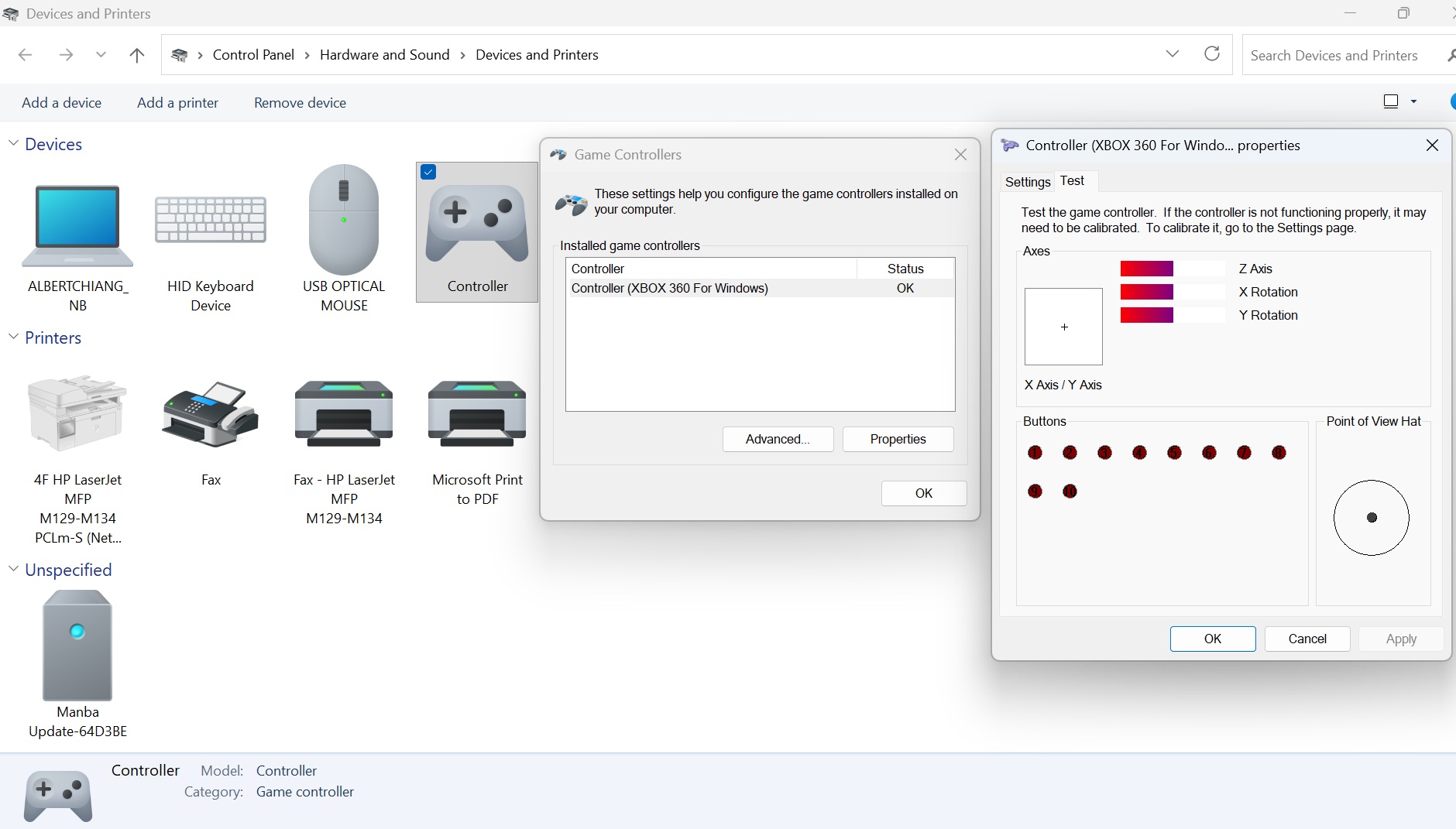Click Properties in Game Controllers dialog

(898, 439)
